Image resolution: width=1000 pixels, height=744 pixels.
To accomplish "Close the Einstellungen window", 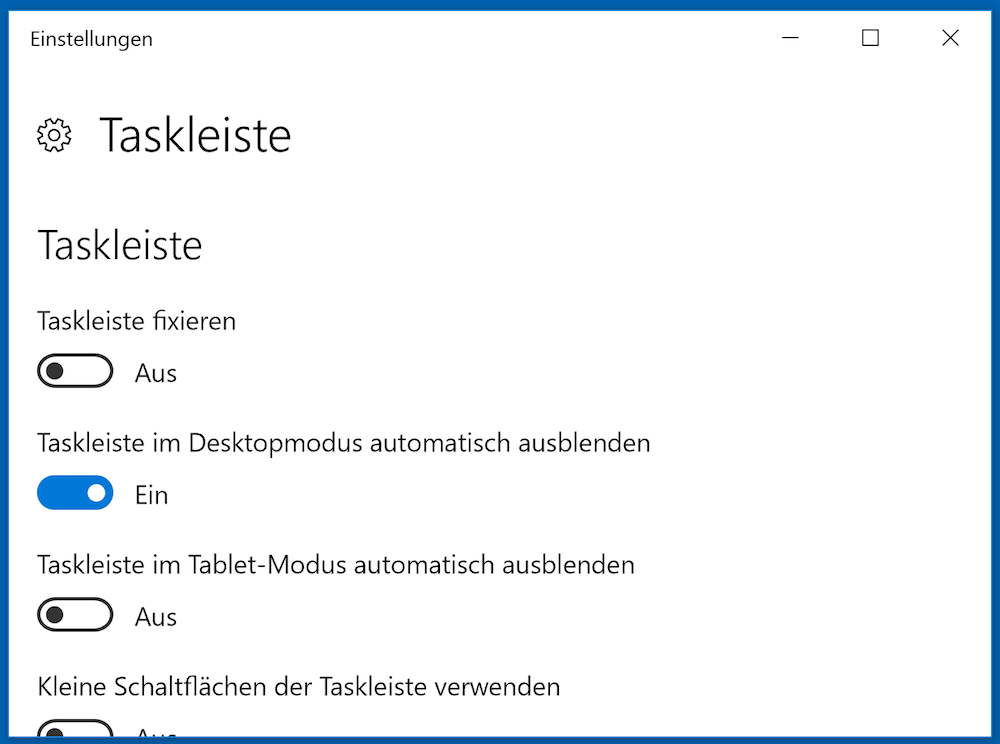I will click(x=950, y=38).
